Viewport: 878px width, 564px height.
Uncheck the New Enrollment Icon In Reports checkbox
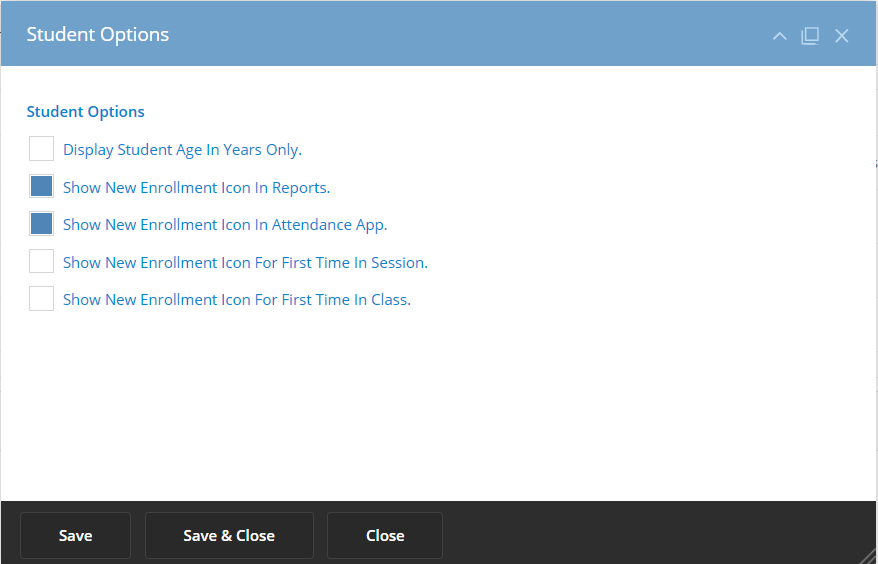coord(41,187)
